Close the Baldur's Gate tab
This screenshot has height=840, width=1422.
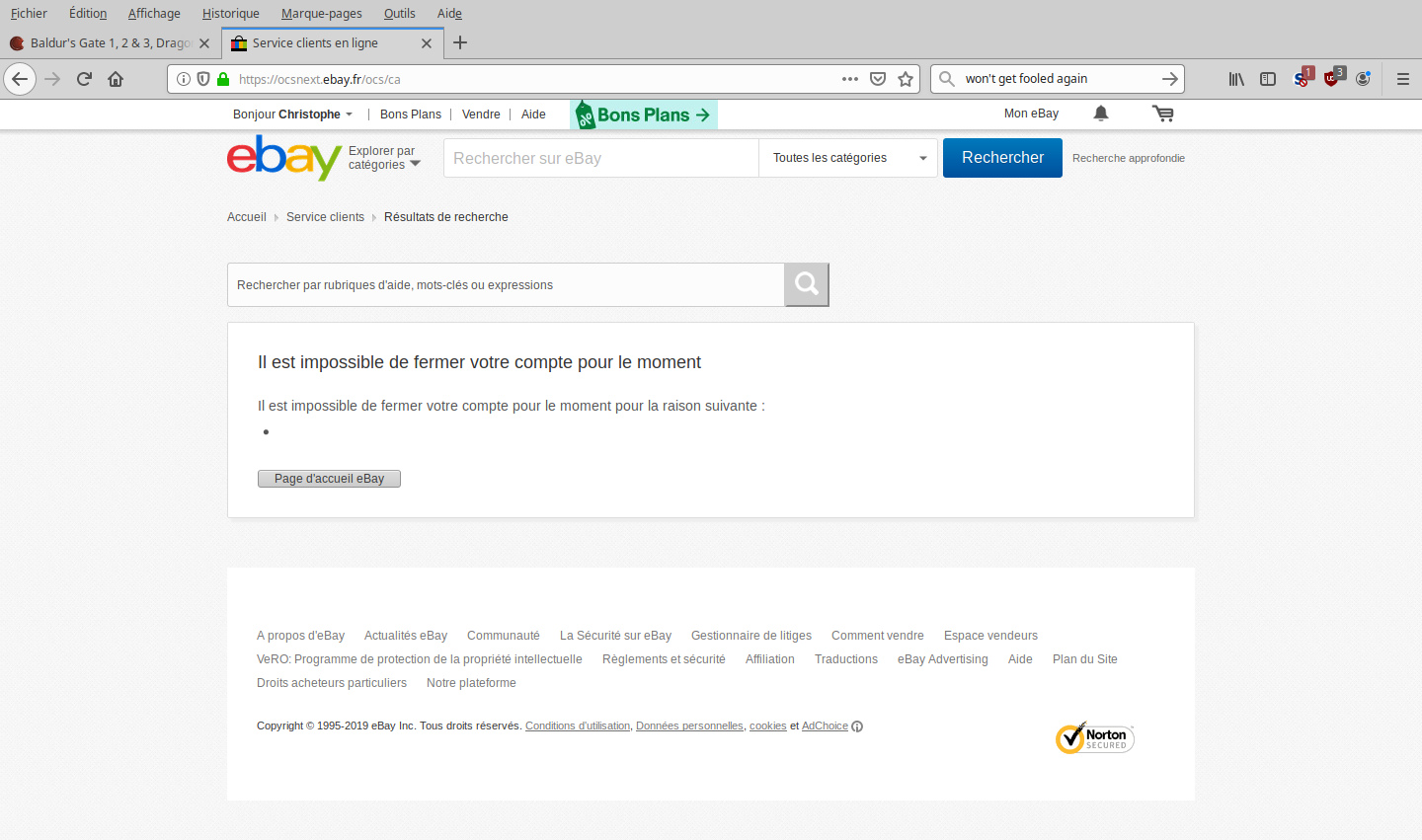point(204,43)
